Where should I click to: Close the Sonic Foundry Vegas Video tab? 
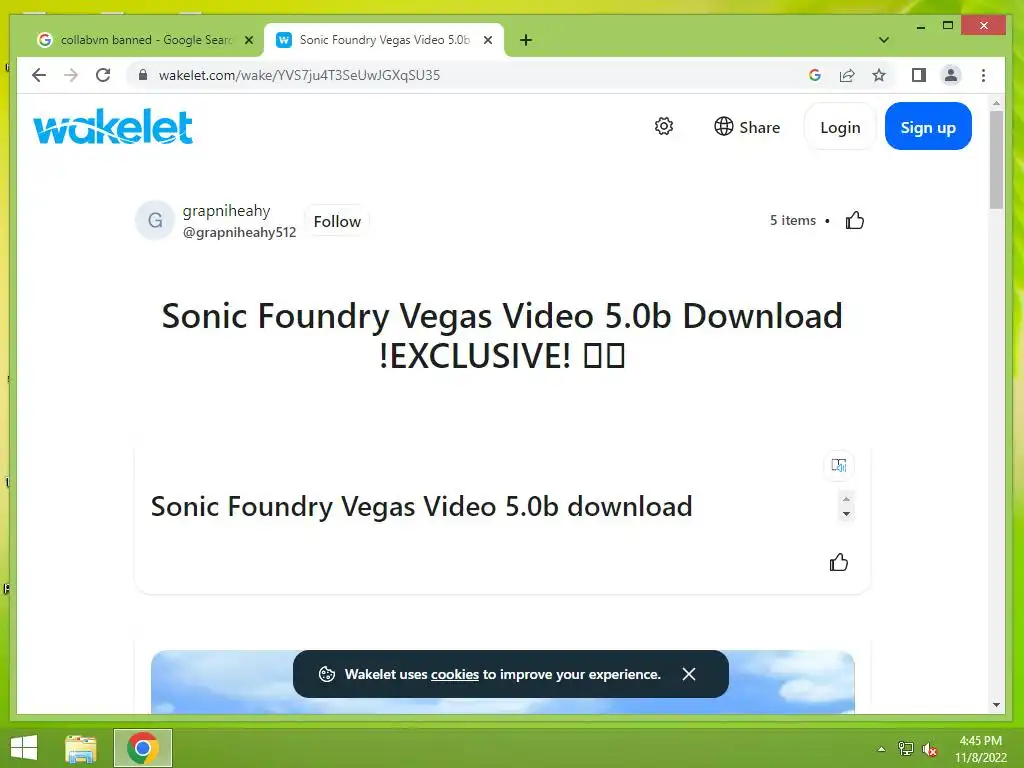(x=488, y=40)
